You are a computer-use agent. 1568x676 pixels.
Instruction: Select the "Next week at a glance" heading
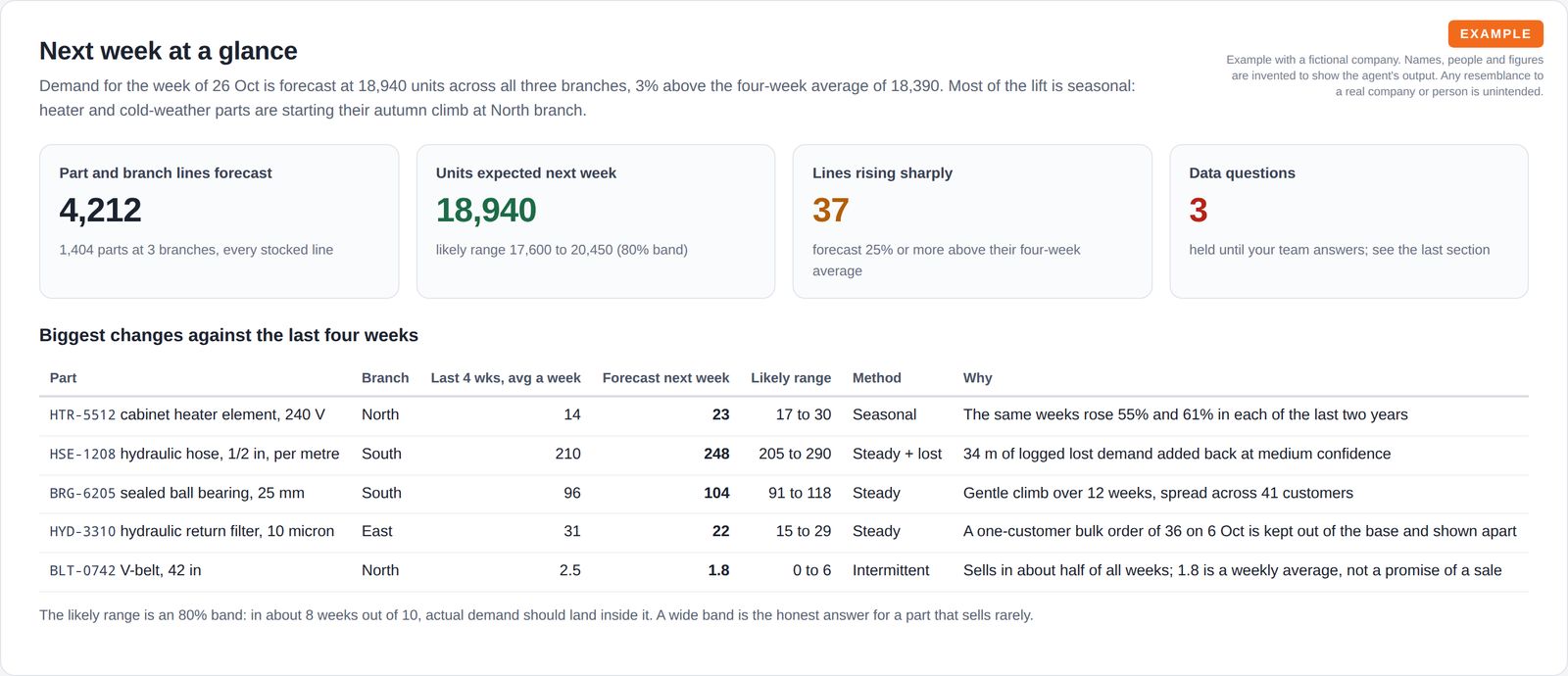pyautogui.click(x=169, y=51)
